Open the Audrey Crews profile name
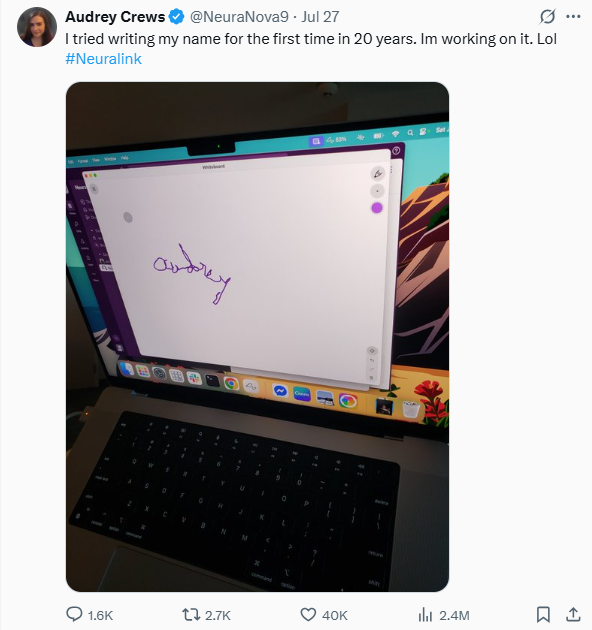This screenshot has width=592, height=630. (x=115, y=17)
